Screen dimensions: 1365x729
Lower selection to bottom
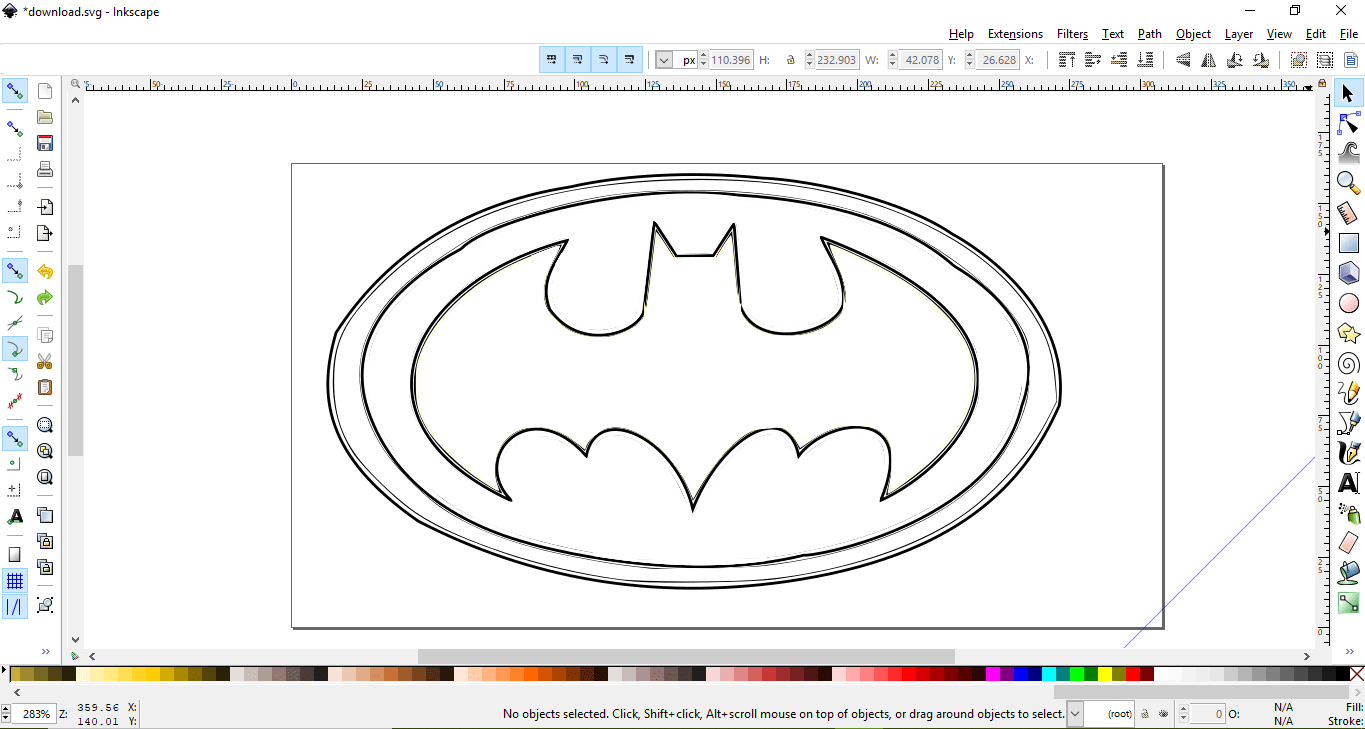[1144, 60]
